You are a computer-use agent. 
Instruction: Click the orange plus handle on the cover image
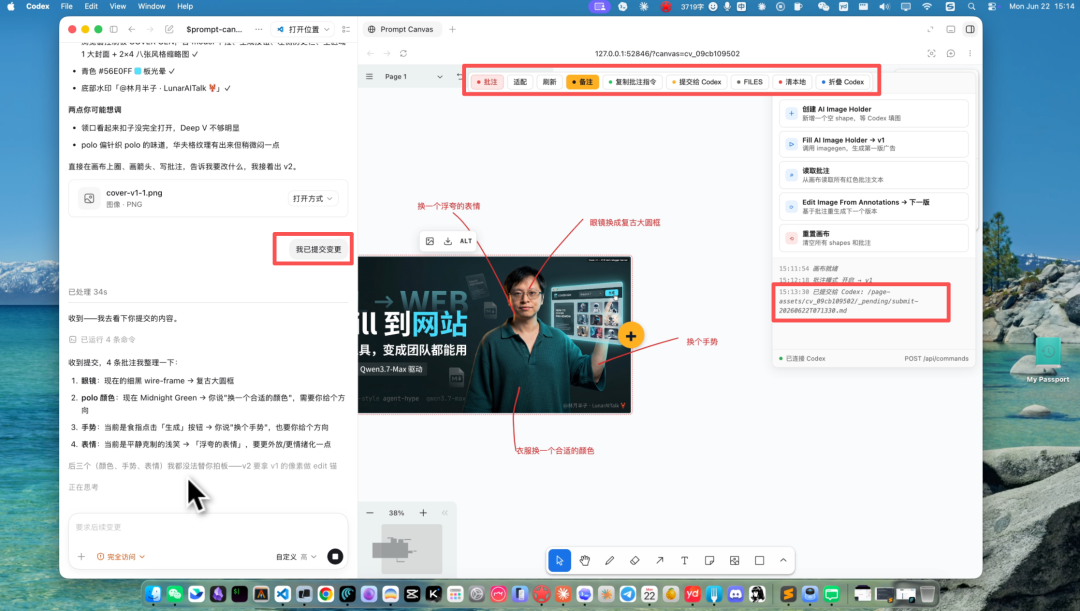tap(631, 335)
